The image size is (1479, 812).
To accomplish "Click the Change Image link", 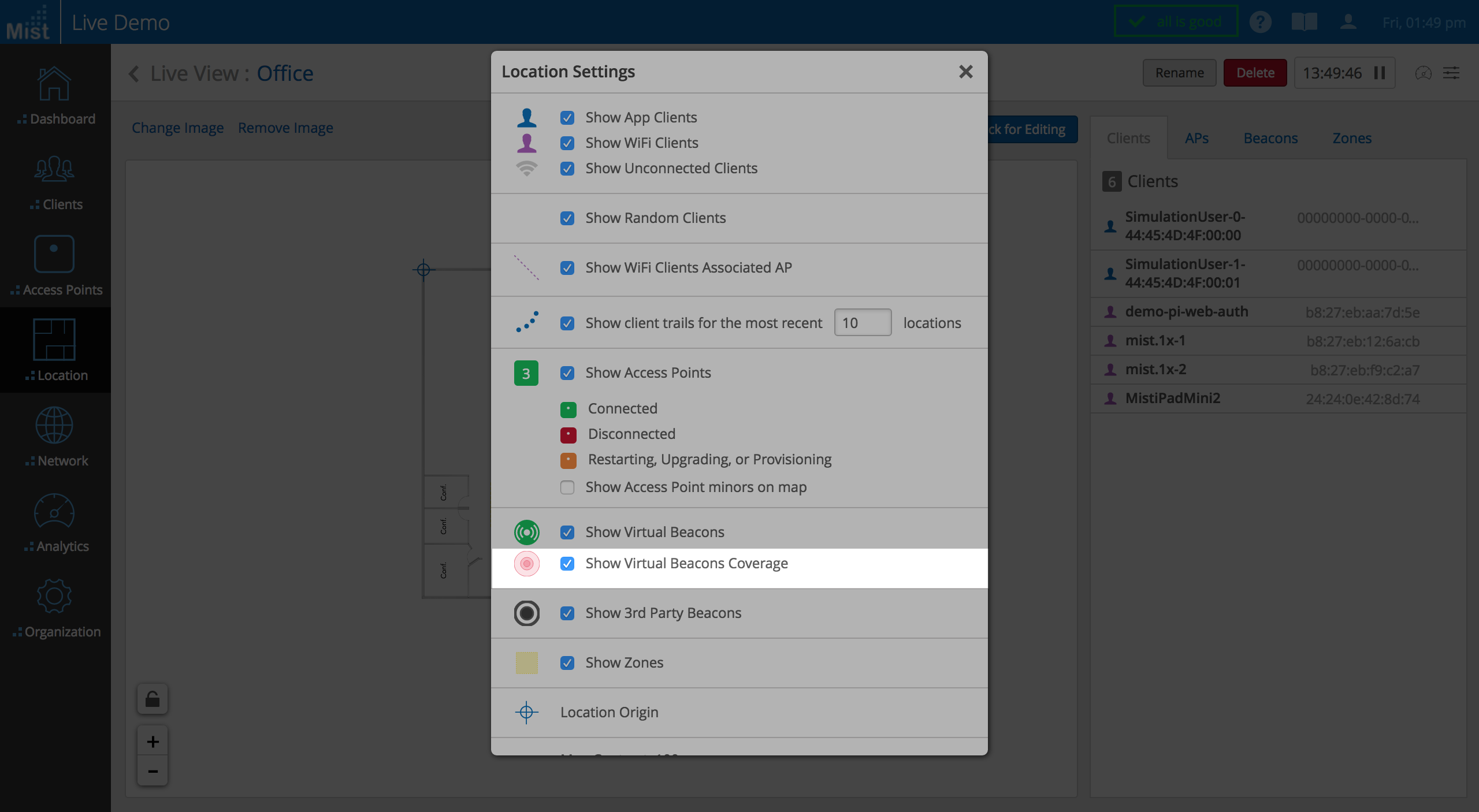I will tap(177, 128).
